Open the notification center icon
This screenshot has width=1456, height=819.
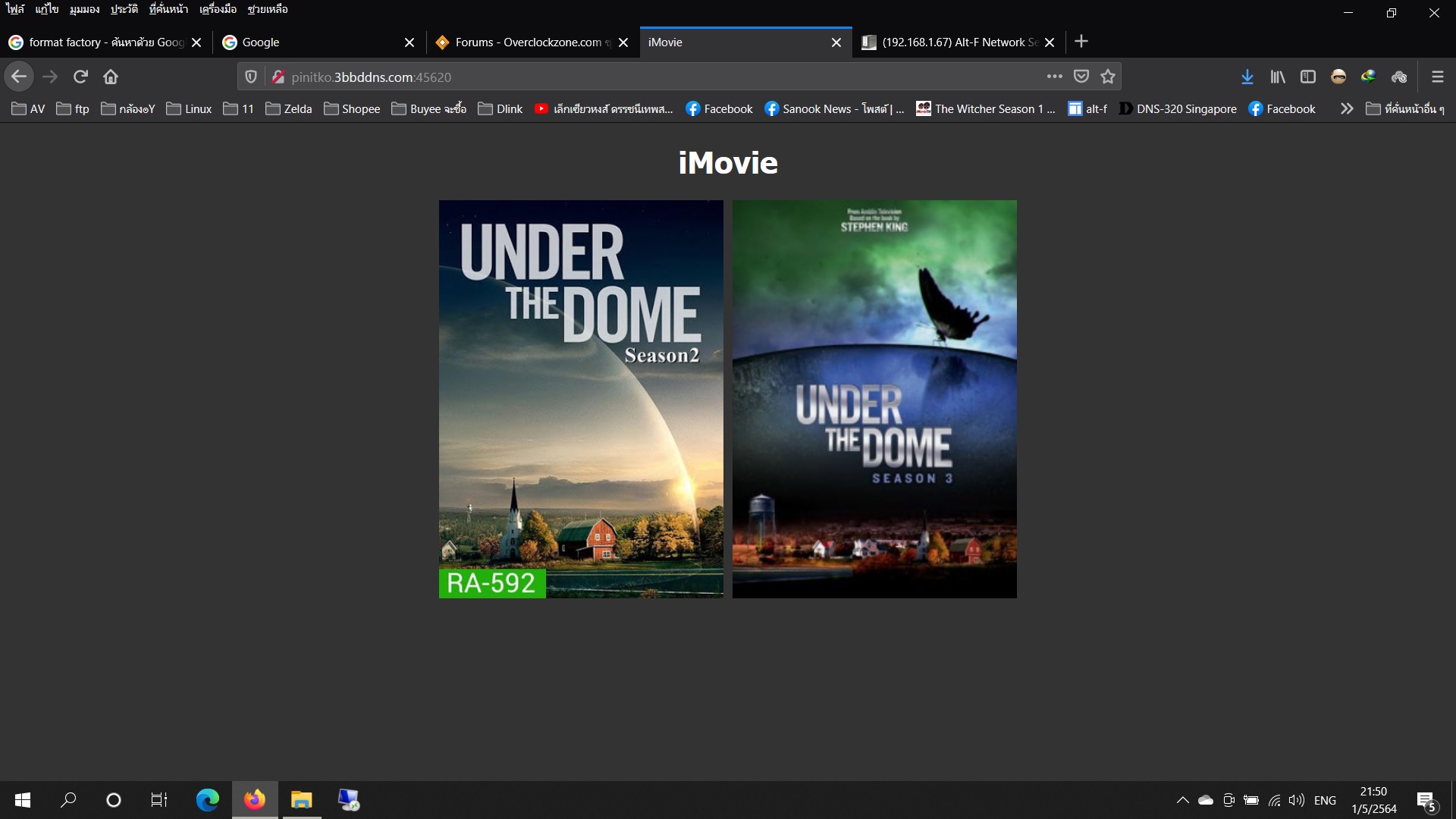coord(1426,800)
